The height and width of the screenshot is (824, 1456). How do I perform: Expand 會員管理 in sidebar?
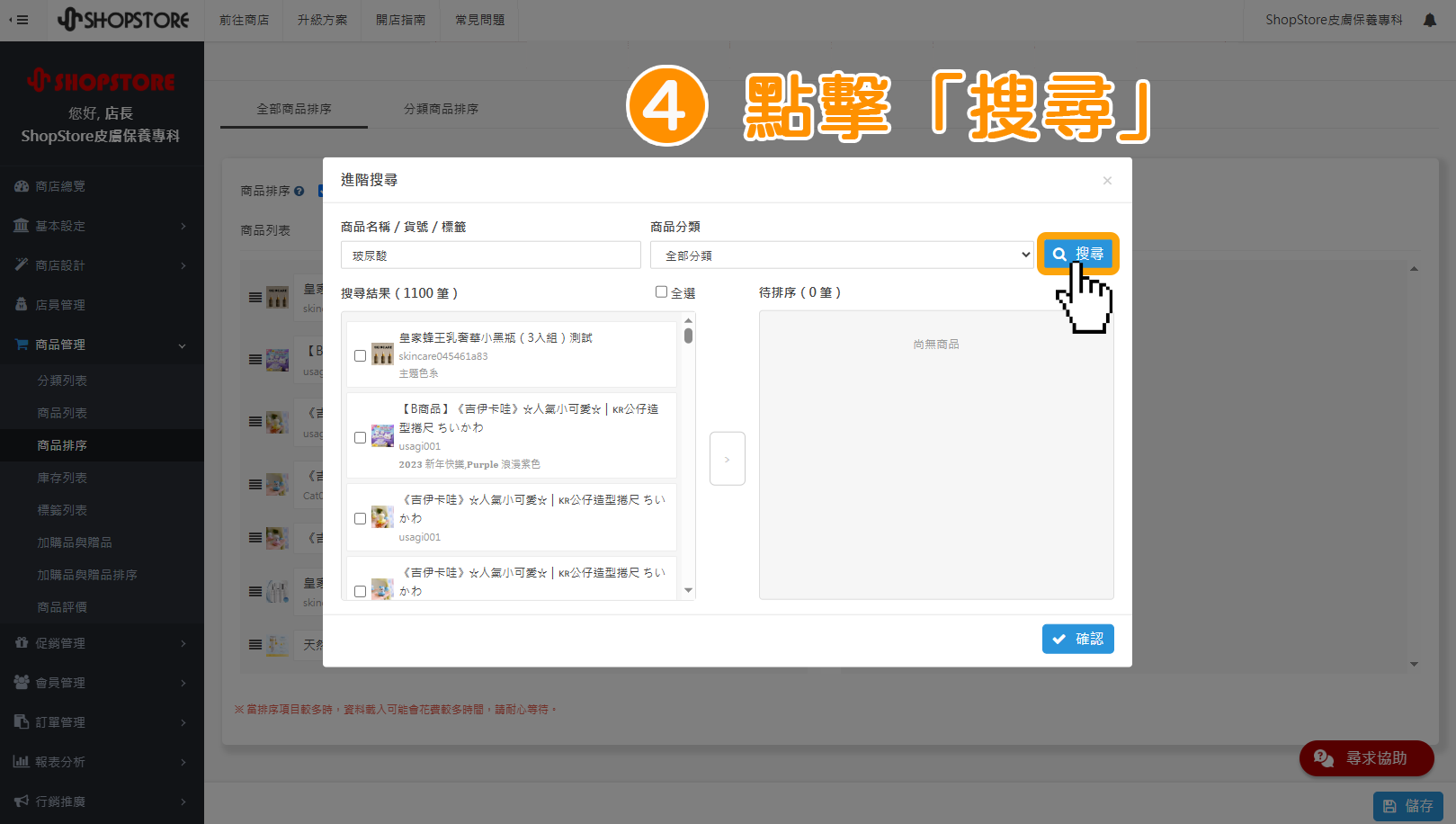102,683
